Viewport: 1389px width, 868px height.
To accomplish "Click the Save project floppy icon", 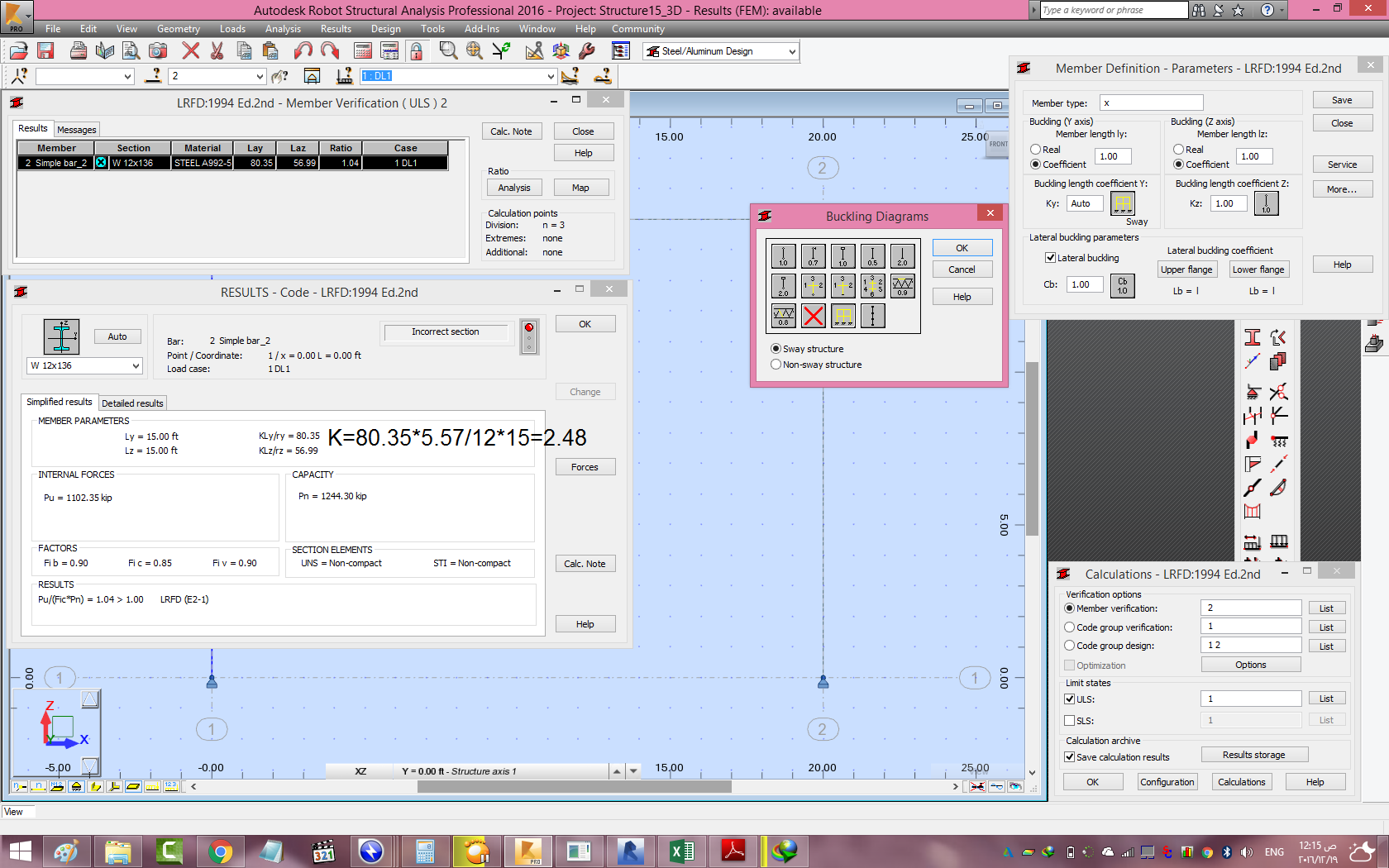I will pyautogui.click(x=45, y=51).
